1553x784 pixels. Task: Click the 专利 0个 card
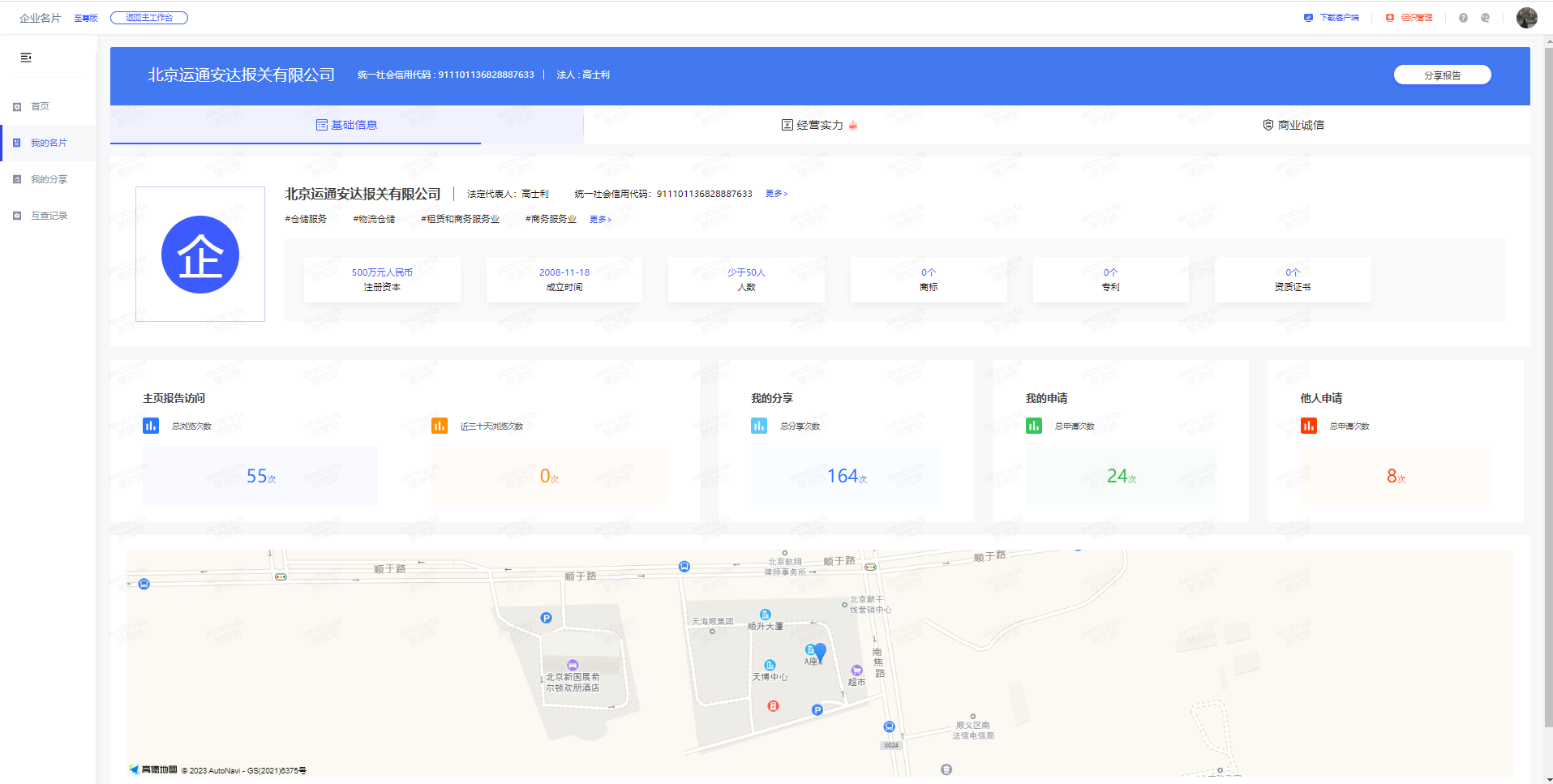pos(1110,280)
